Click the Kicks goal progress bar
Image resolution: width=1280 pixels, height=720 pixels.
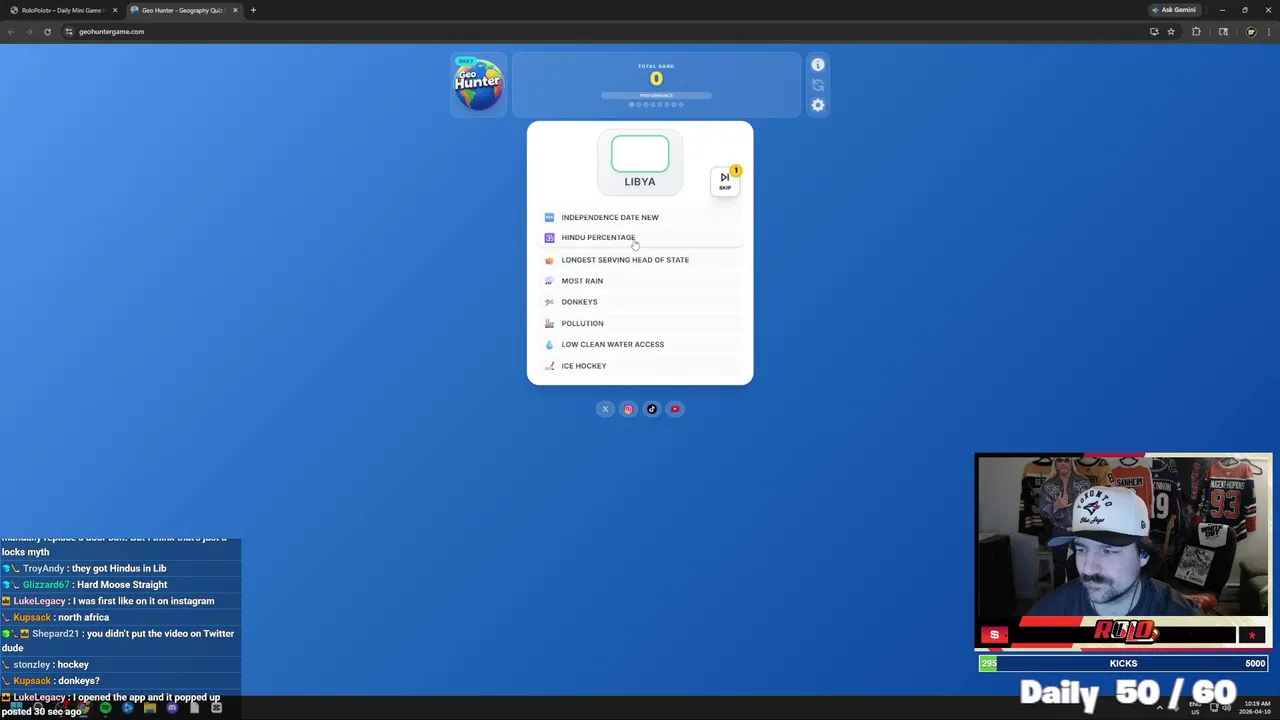coord(1123,663)
